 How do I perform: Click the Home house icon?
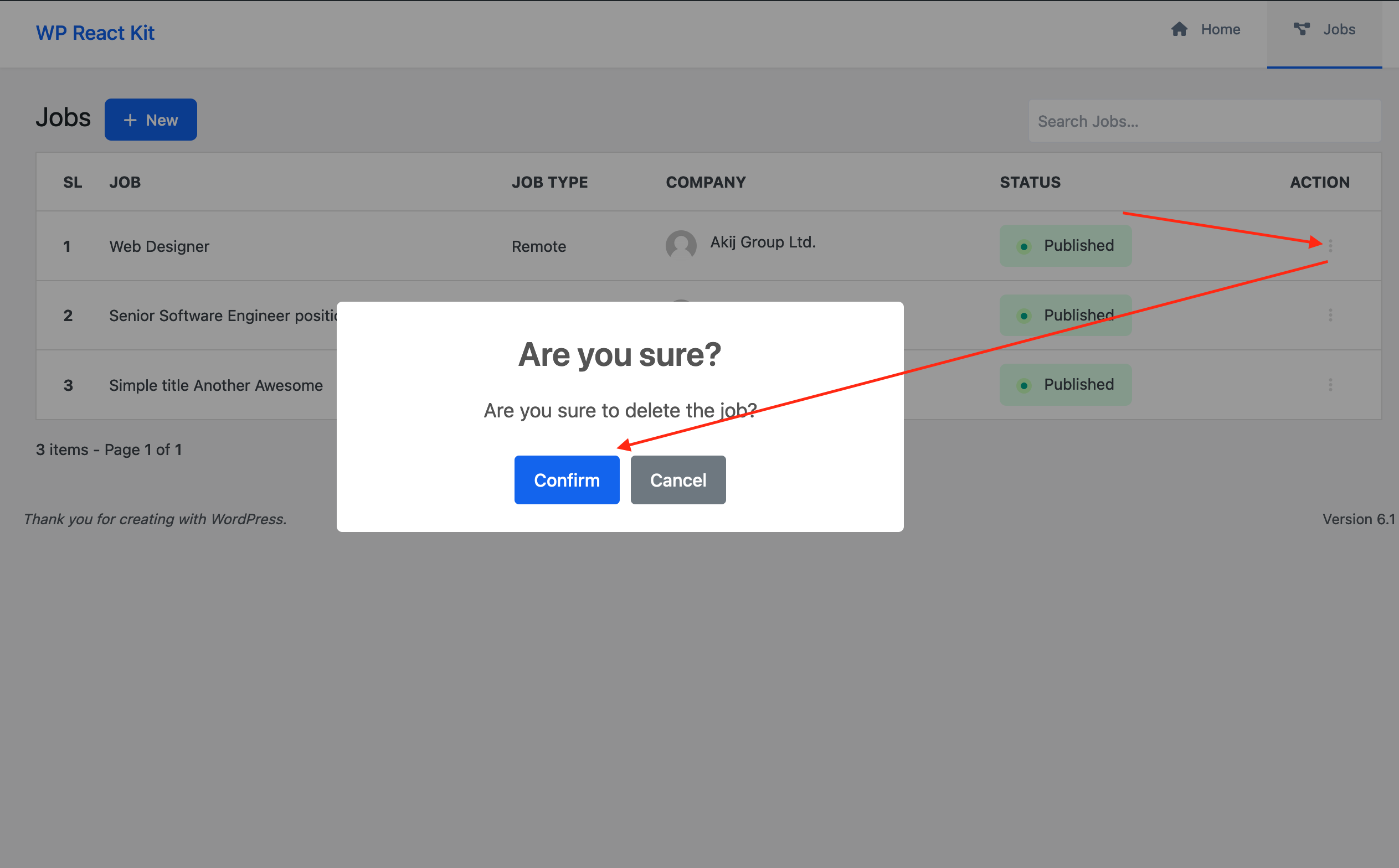tap(1179, 29)
